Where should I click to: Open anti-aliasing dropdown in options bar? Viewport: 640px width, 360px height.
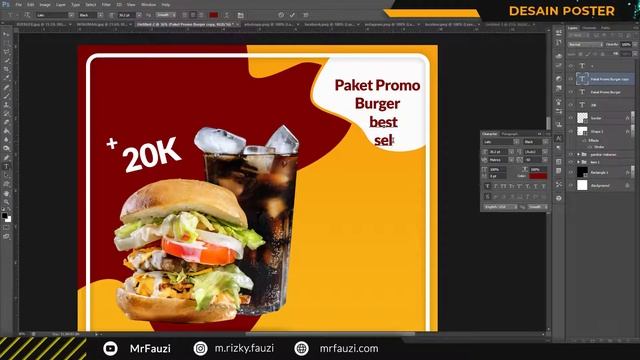(166, 15)
